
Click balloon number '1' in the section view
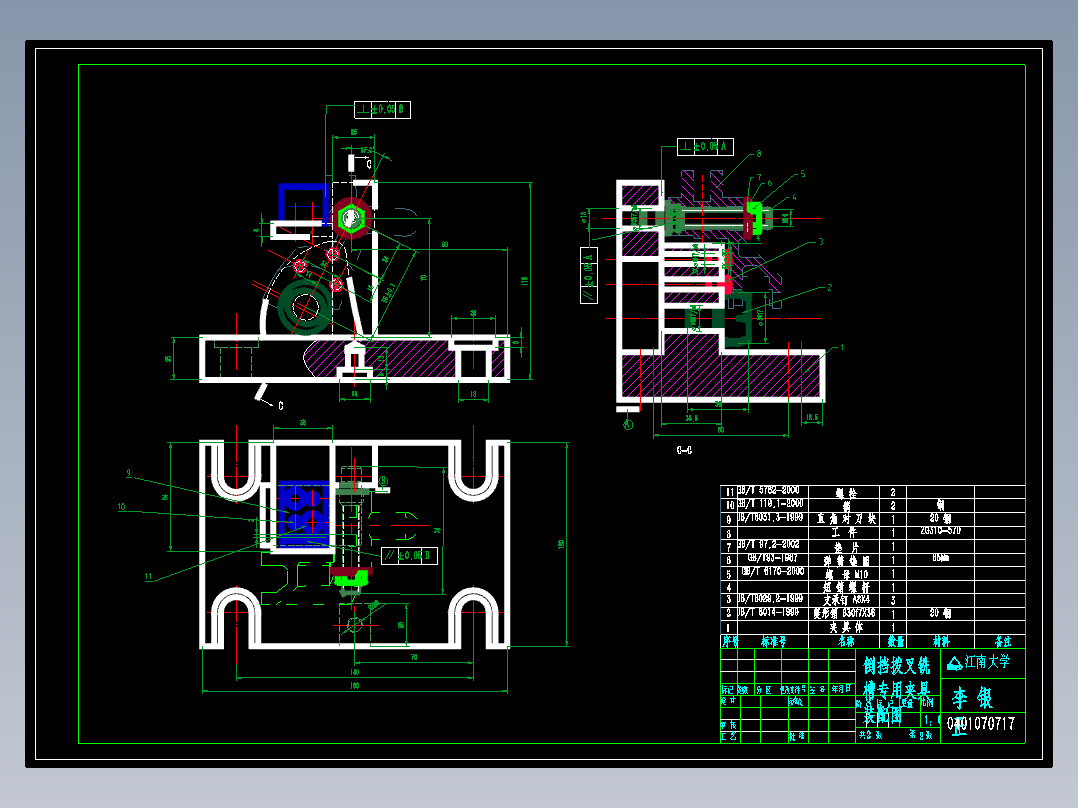click(x=842, y=348)
